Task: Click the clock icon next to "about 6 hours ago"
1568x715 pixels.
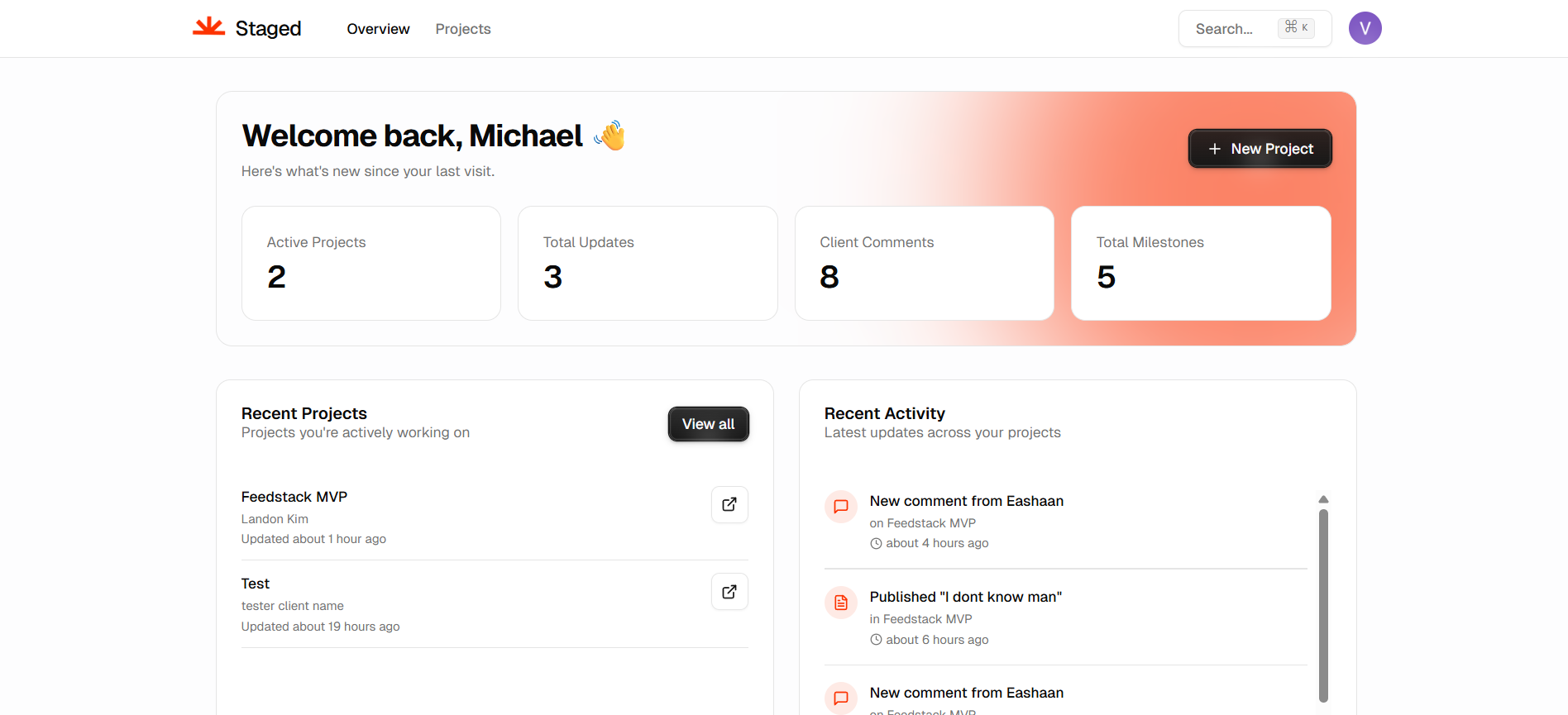Action: [x=876, y=640]
